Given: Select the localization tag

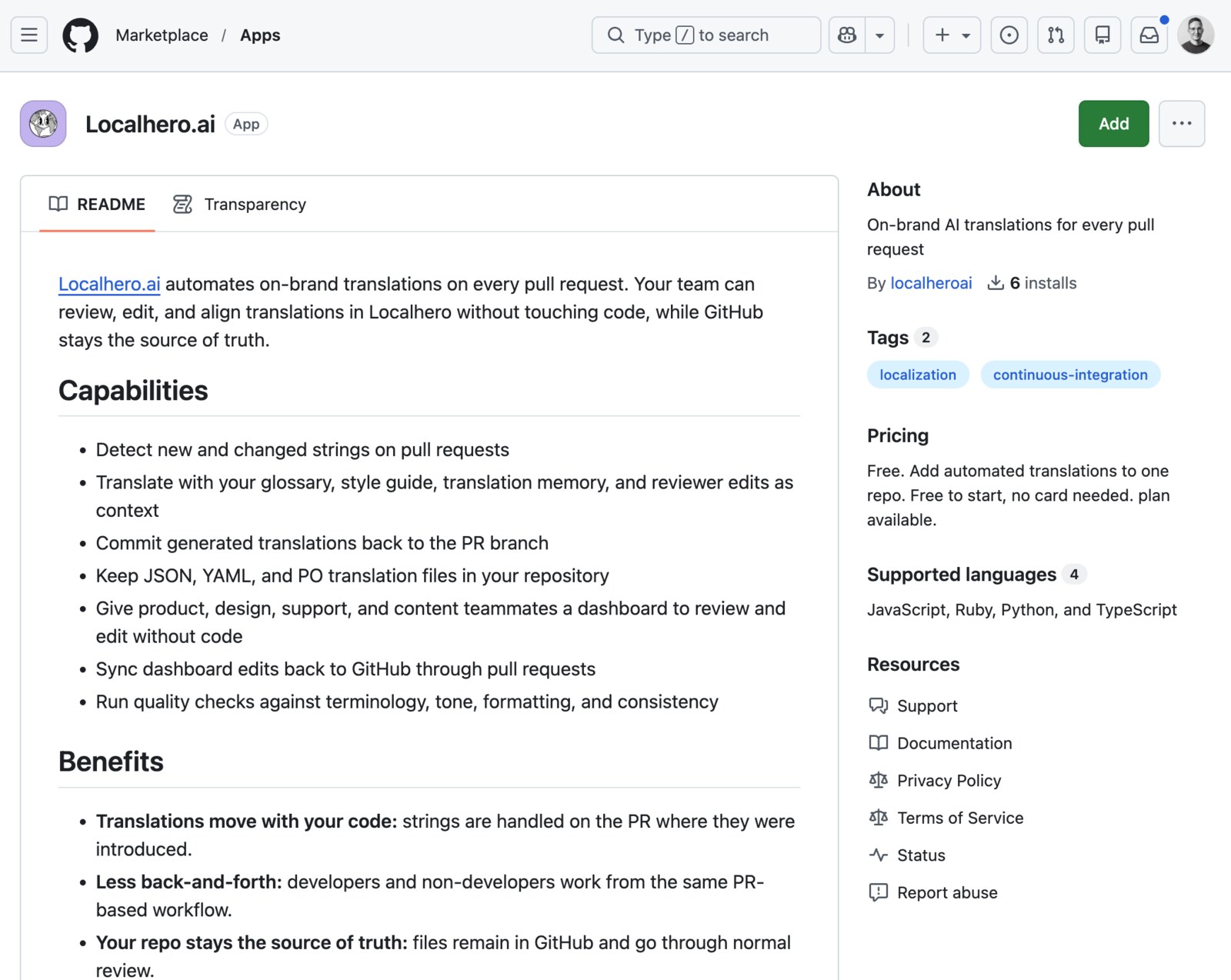Looking at the screenshot, I should (918, 375).
